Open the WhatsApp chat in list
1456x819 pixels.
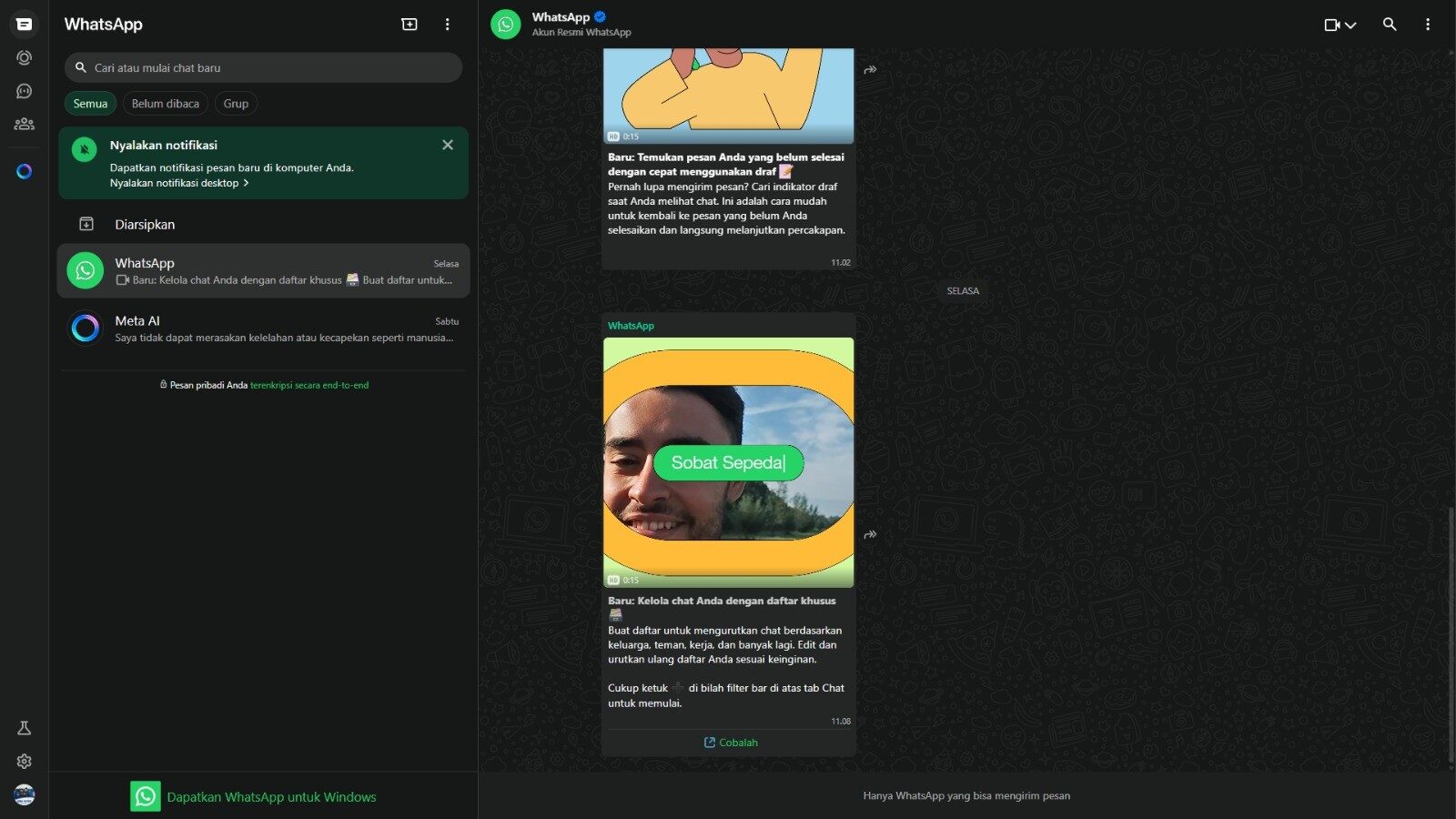coord(263,270)
